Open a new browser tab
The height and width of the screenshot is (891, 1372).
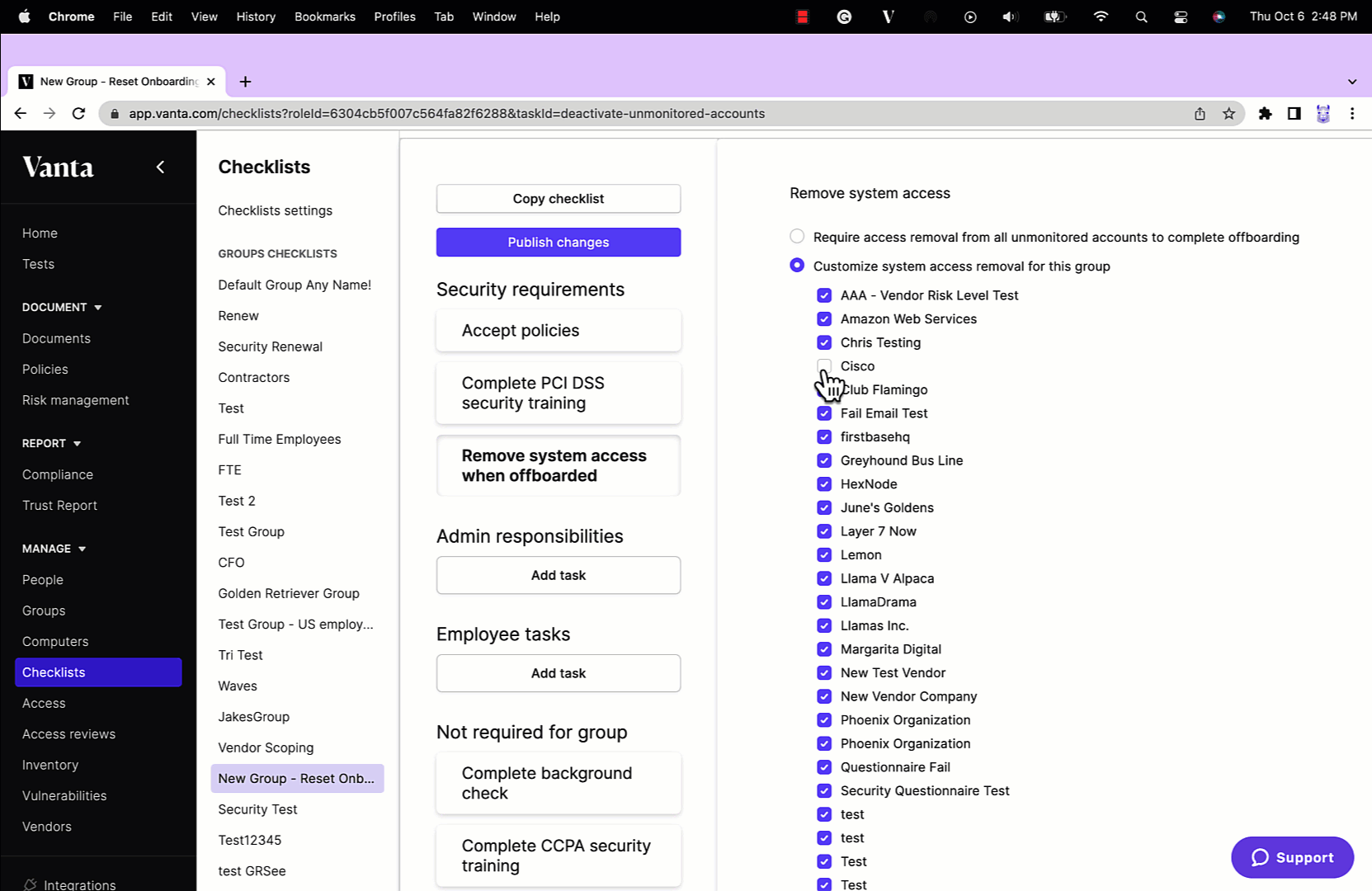245,82
